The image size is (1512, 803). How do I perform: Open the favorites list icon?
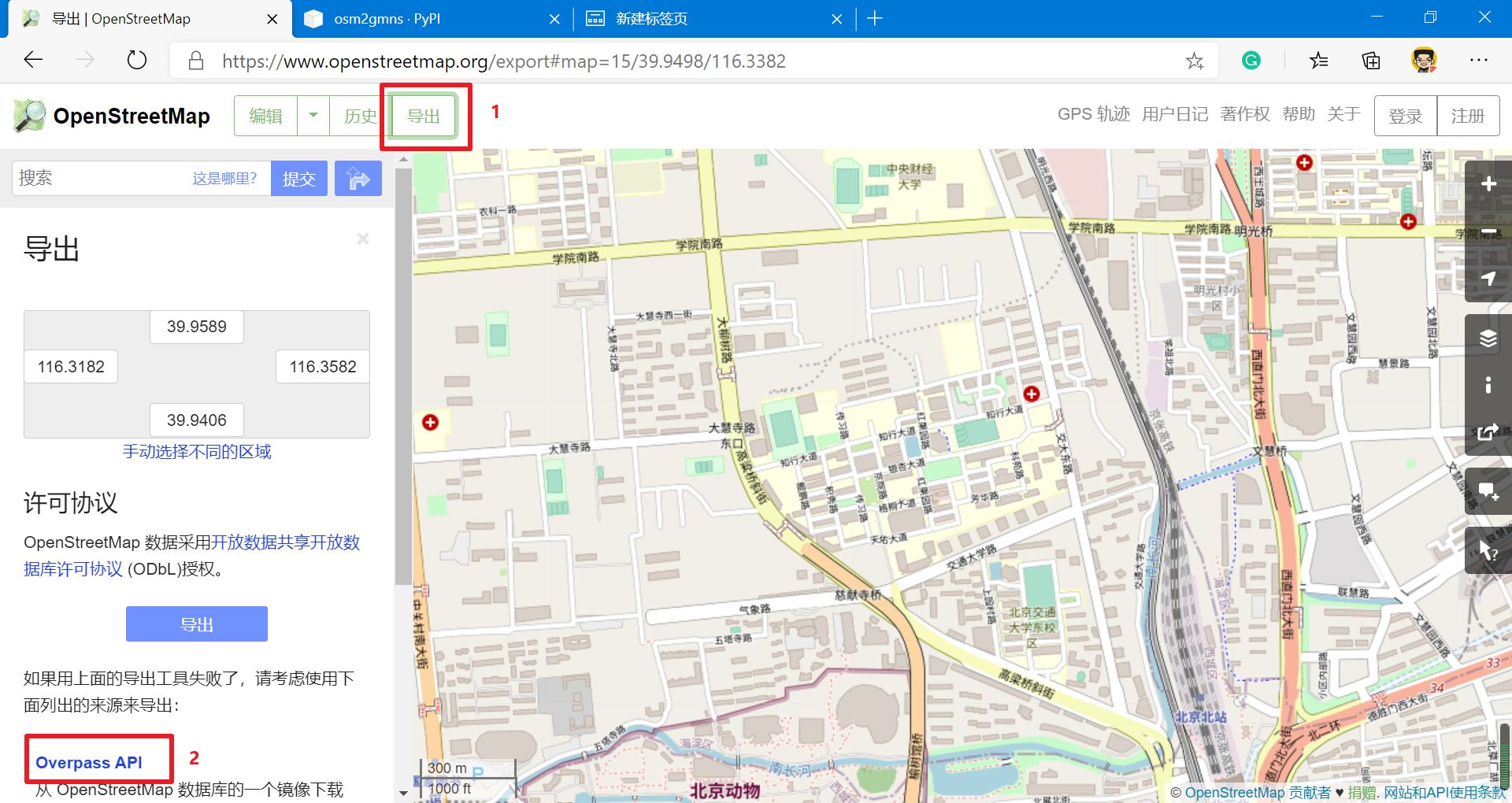[x=1318, y=61]
